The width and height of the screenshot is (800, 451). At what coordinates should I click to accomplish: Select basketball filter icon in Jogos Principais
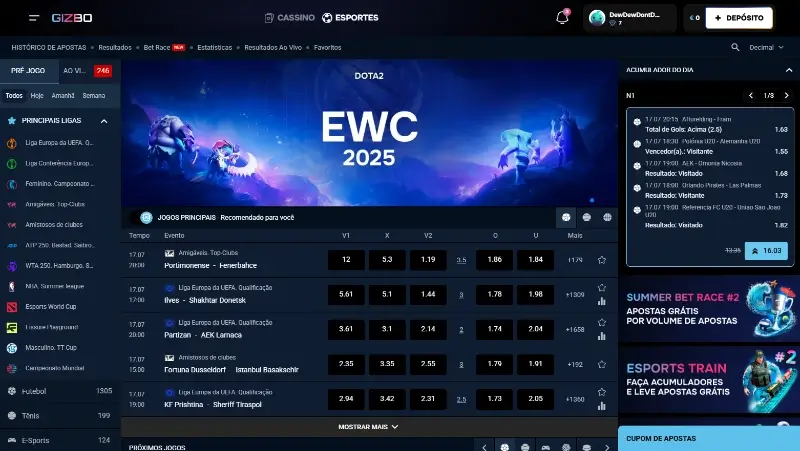(607, 217)
